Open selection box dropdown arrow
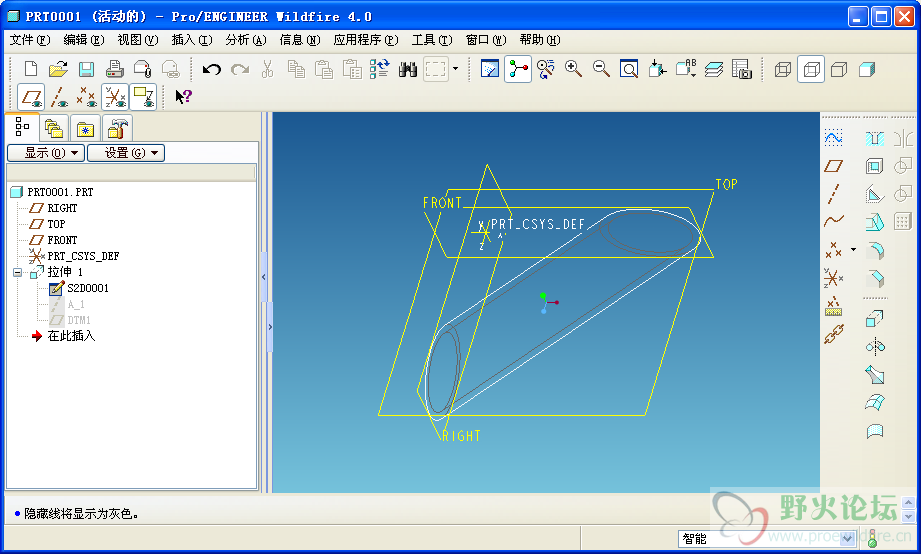This screenshot has height=554, width=921. (455, 69)
